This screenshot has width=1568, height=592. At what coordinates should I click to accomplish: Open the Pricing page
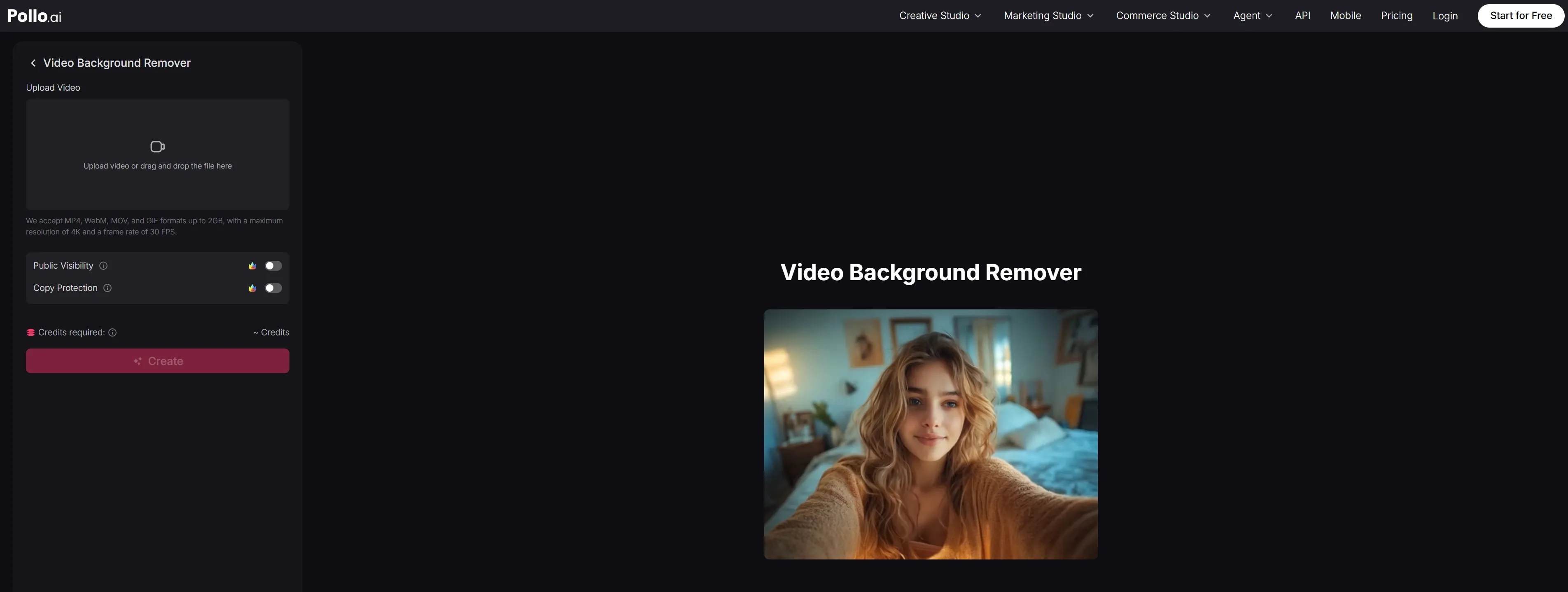(x=1396, y=16)
